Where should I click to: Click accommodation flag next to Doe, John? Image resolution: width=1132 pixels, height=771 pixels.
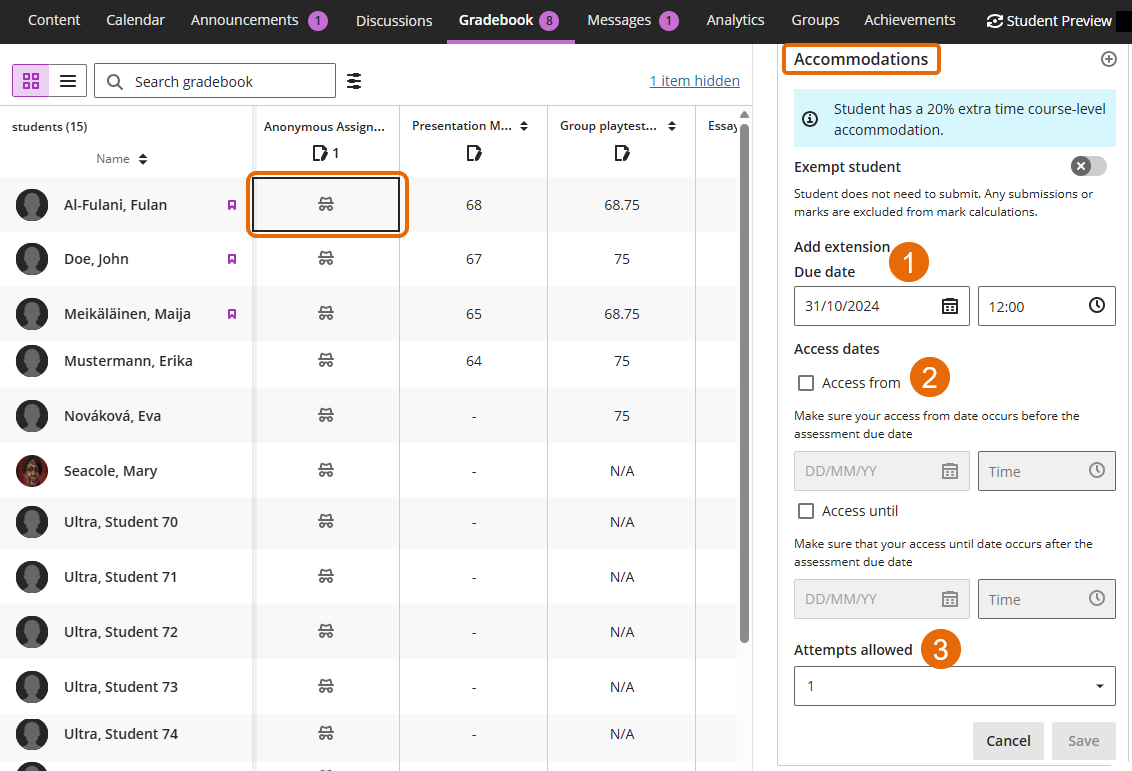232,258
